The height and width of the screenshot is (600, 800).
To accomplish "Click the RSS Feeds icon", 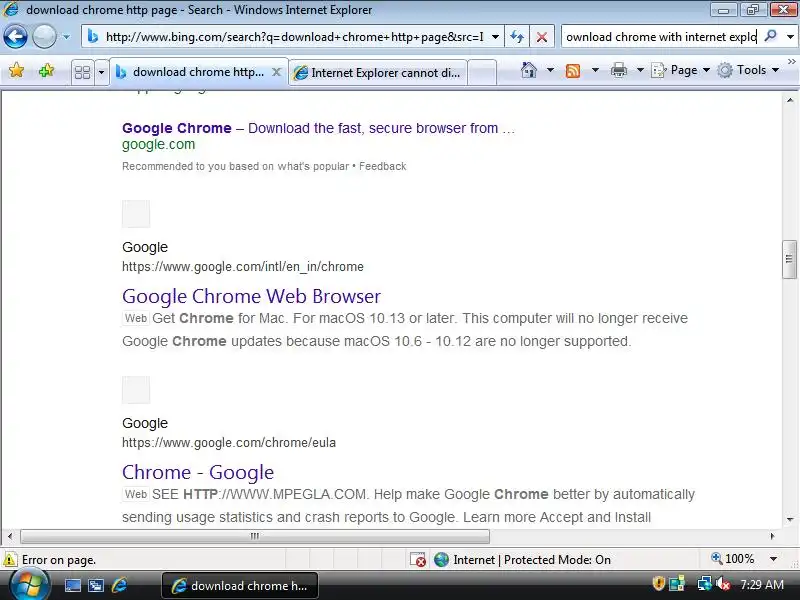I will (x=573, y=70).
